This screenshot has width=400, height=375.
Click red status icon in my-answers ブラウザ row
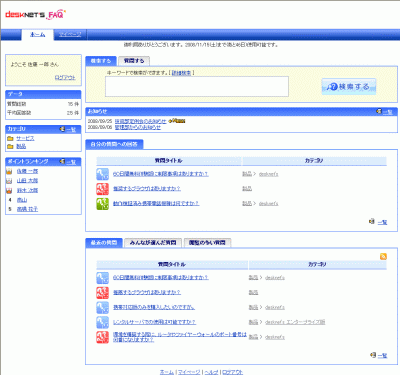coord(103,189)
